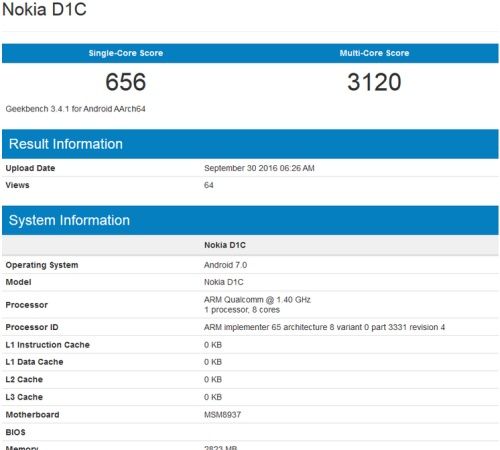Select the Single-Core Score header

[x=126, y=53]
